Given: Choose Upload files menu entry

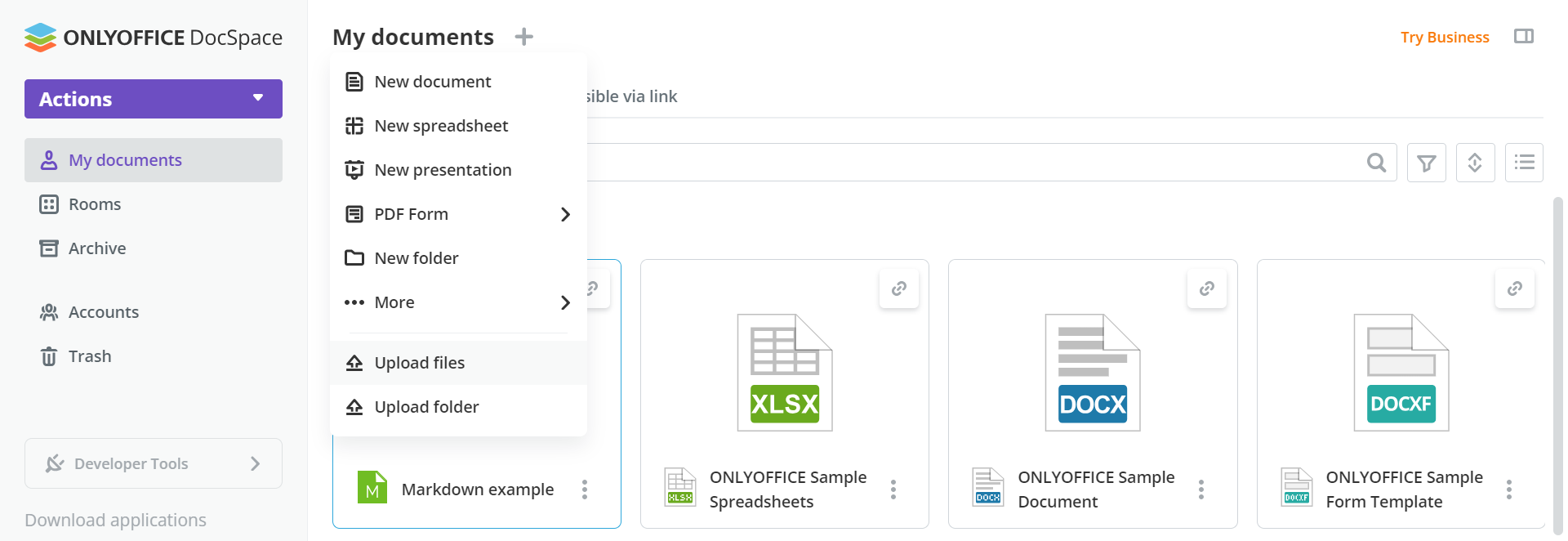Looking at the screenshot, I should 419,363.
